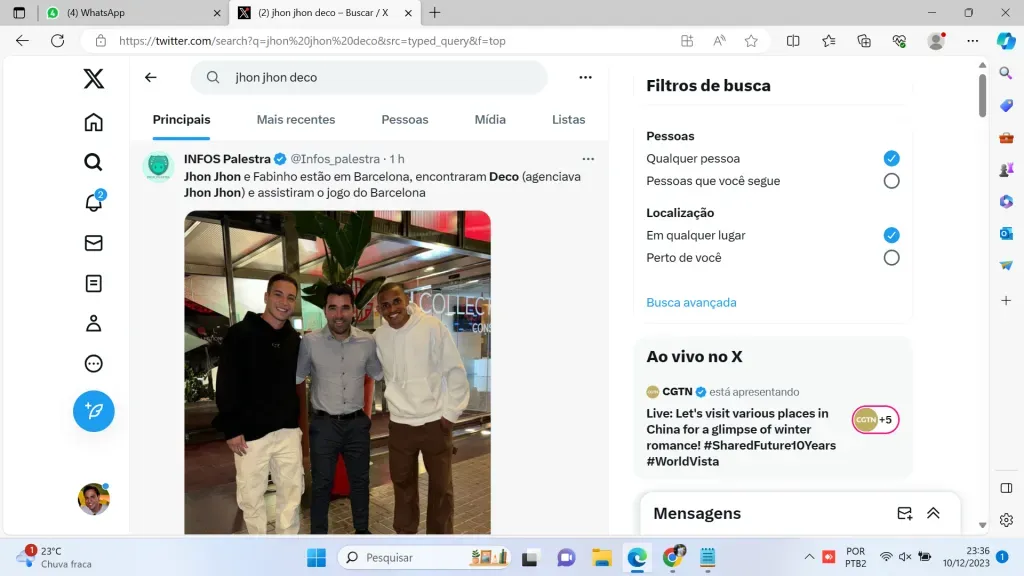Click the 'jhon jhon deco' search field

[380, 77]
